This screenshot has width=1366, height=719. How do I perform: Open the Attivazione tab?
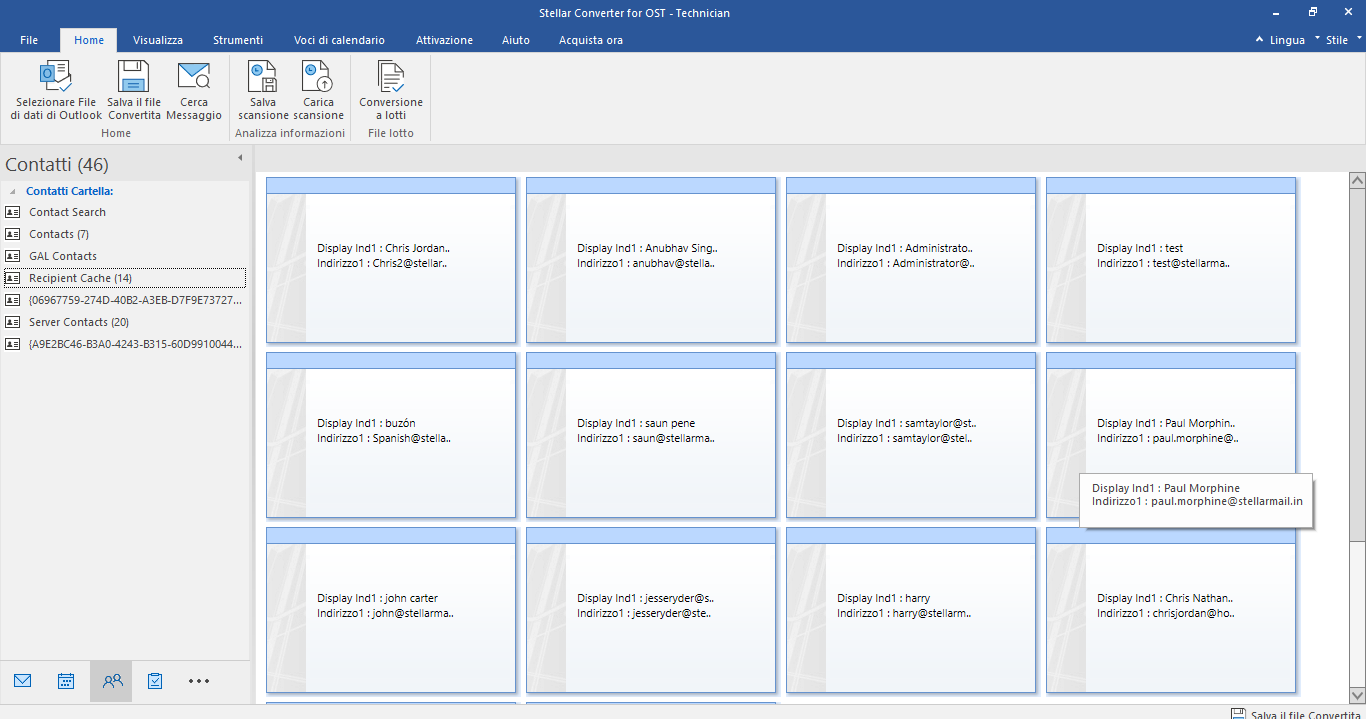tap(444, 40)
